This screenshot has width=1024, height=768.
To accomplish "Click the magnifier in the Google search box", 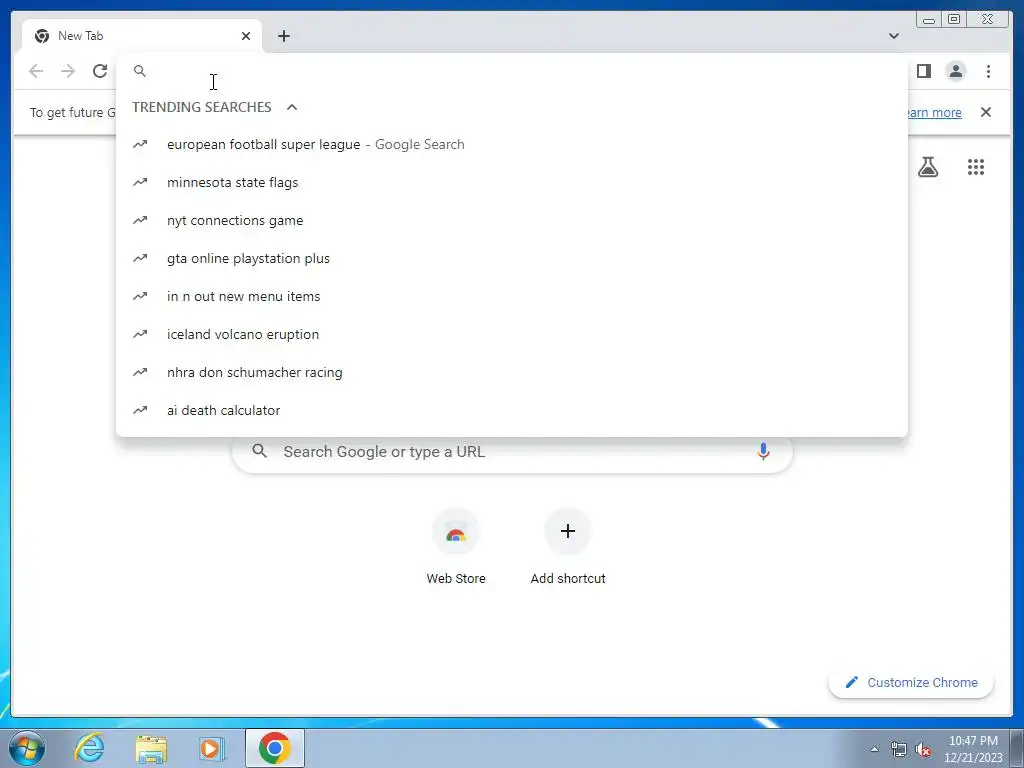I will [x=259, y=451].
